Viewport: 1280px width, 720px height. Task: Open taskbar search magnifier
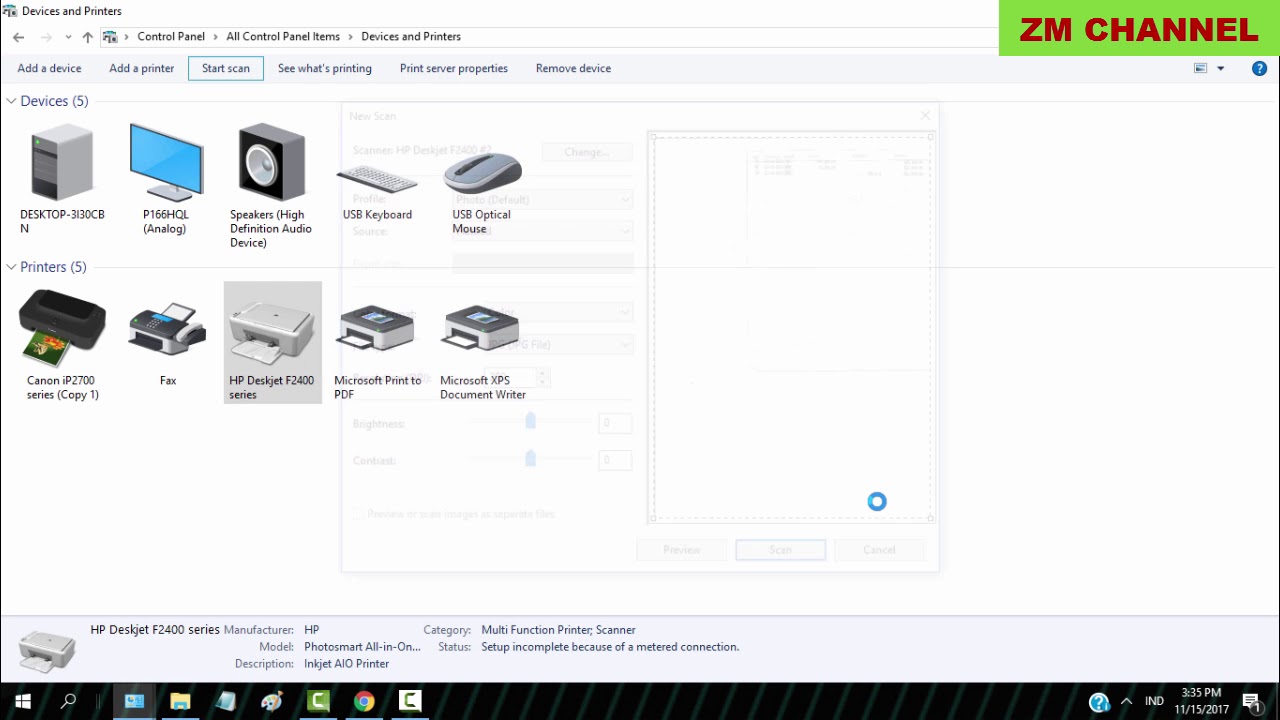69,701
